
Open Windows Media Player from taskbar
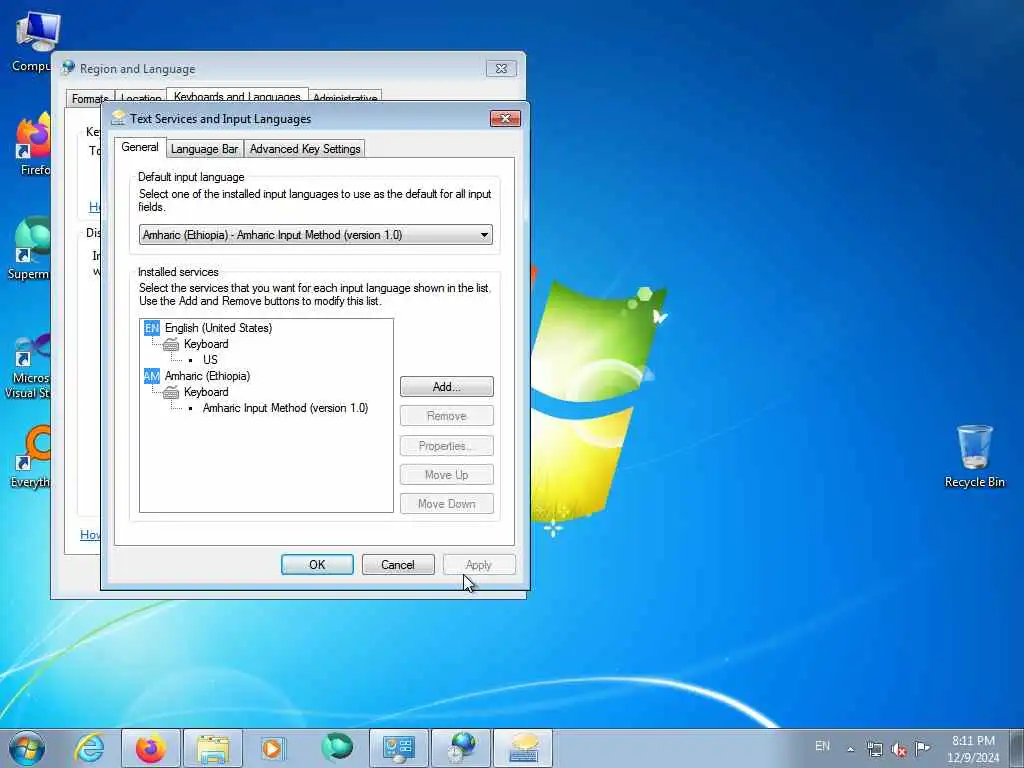coord(273,748)
